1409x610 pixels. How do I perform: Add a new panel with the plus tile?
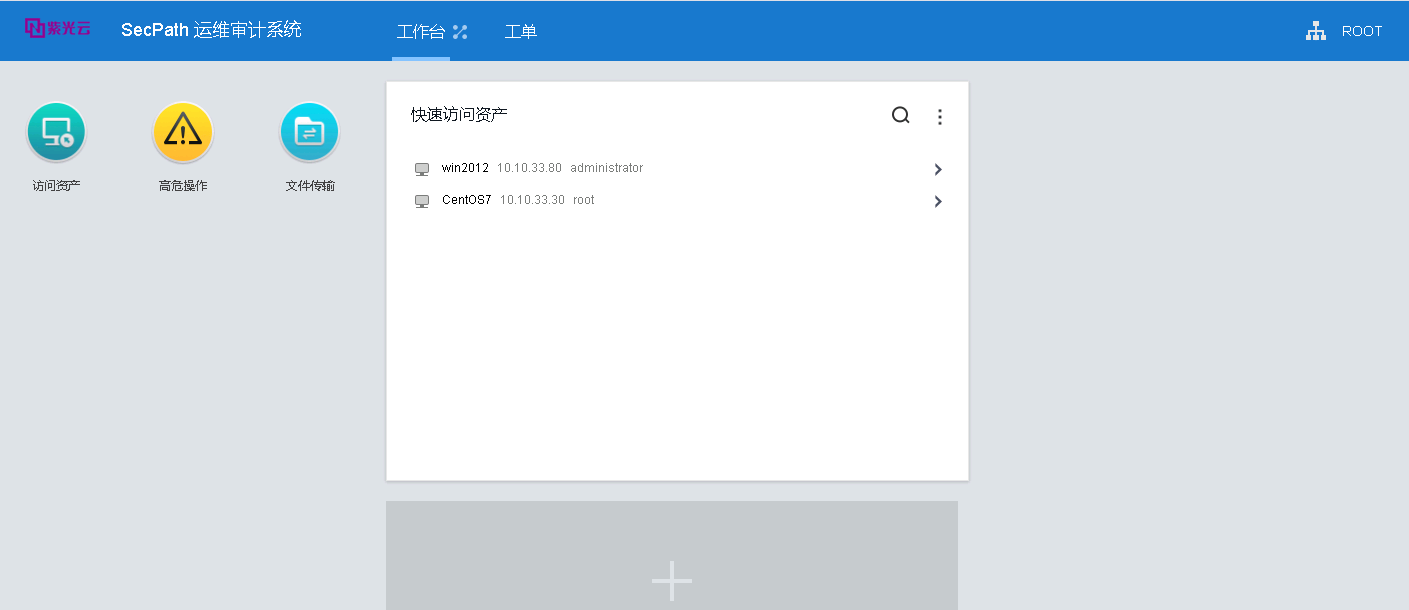671,579
